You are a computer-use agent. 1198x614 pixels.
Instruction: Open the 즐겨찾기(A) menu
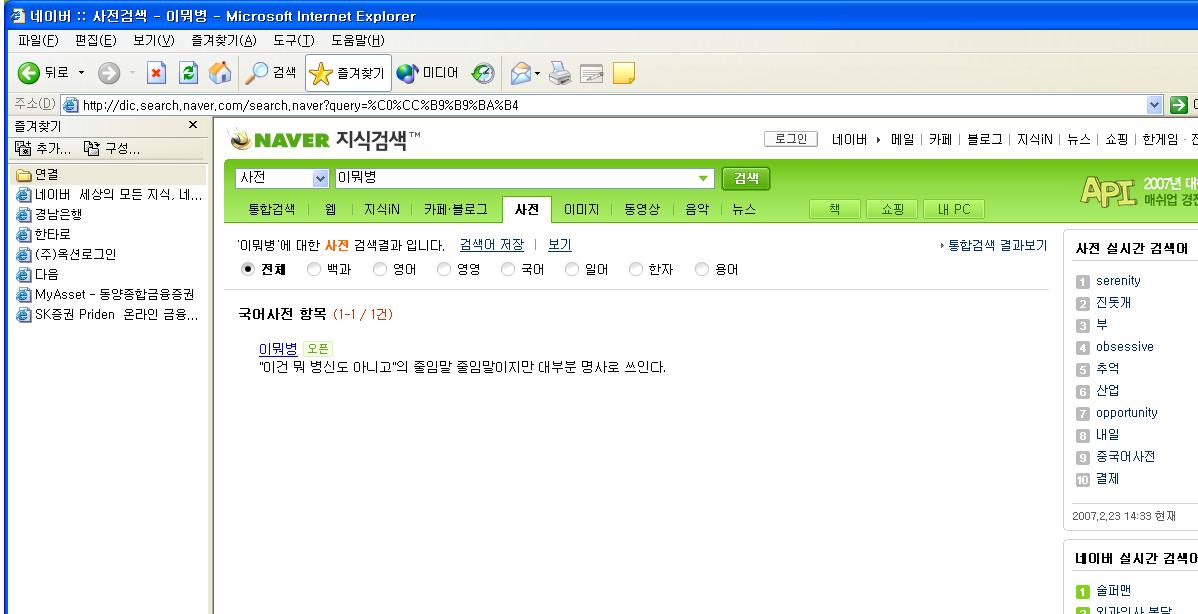(224, 40)
